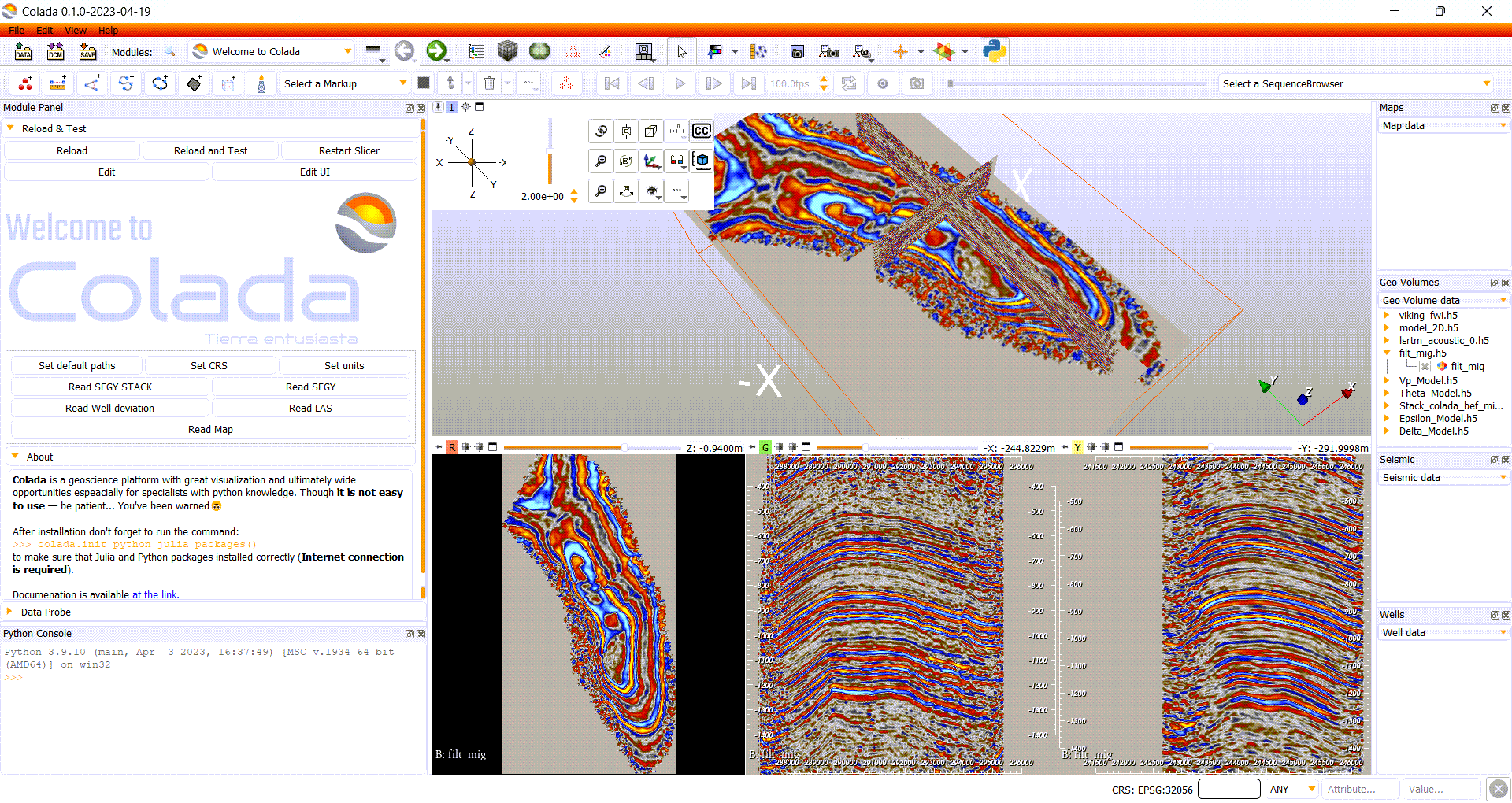This screenshot has height=803, width=1512.
Task: Add a point list markup
Action: [25, 83]
